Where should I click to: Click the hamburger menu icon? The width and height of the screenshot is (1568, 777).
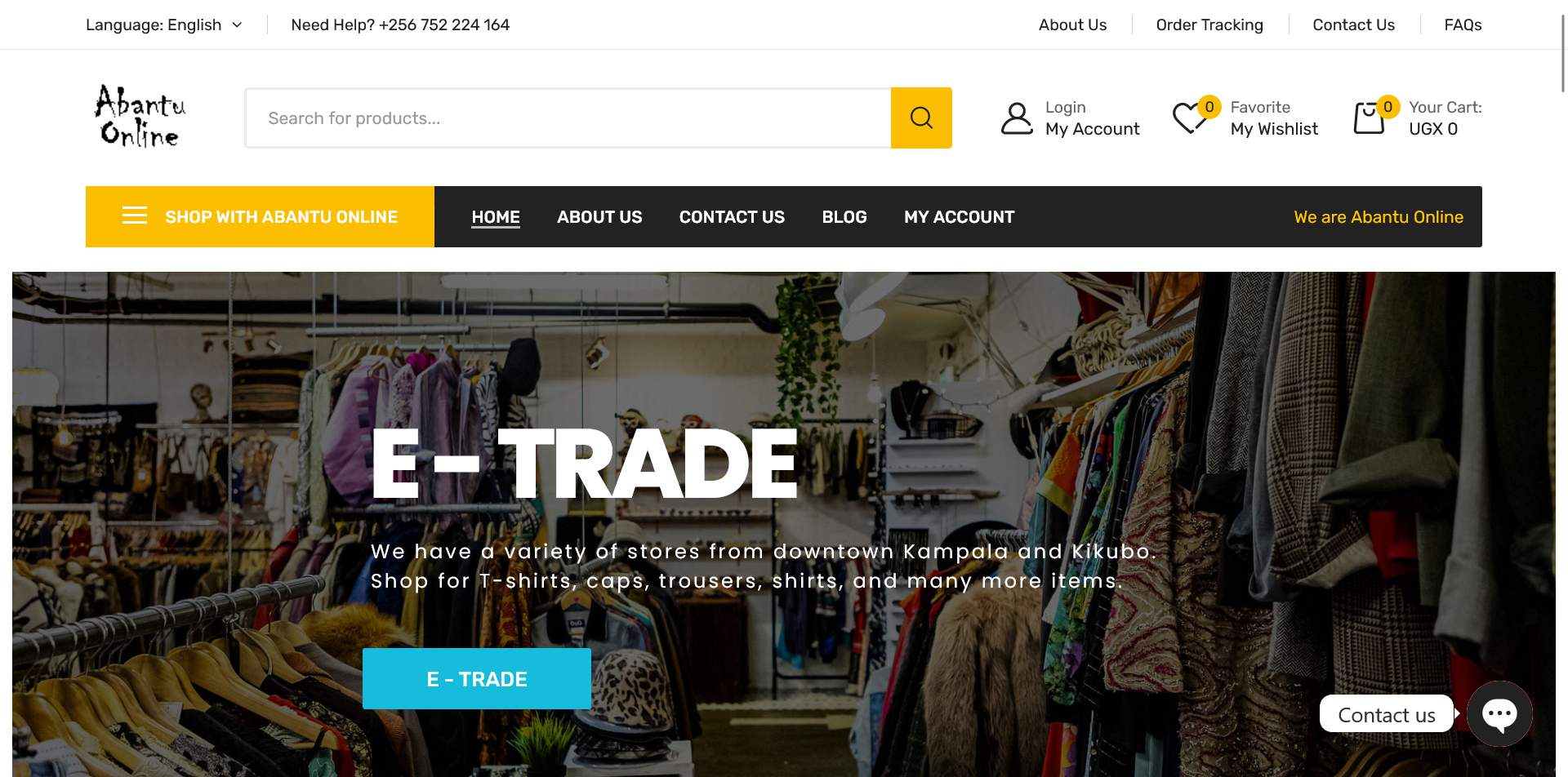(135, 215)
